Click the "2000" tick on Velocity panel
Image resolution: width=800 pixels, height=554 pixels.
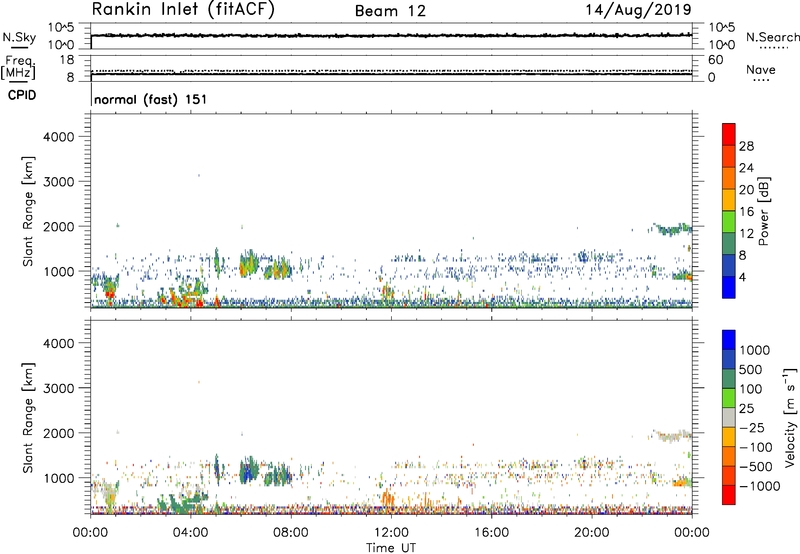pyautogui.click(x=59, y=433)
